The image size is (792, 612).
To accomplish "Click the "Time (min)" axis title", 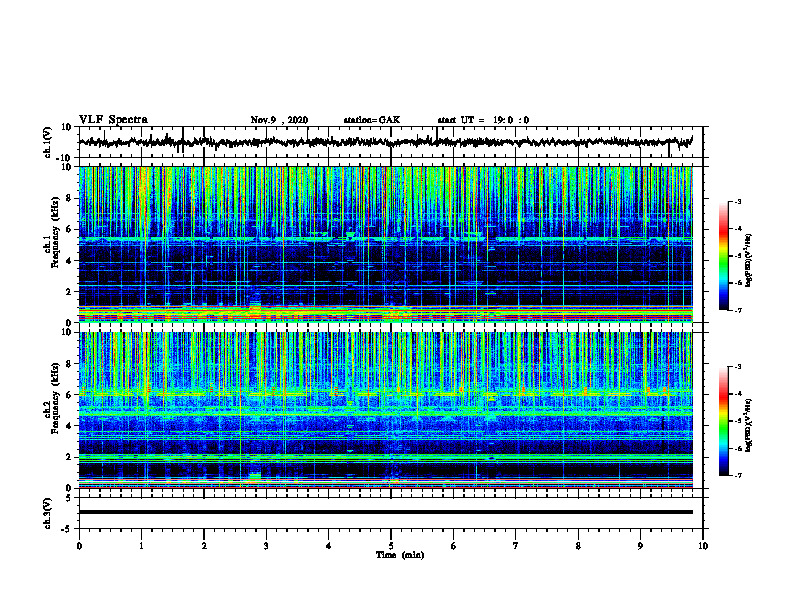I will pyautogui.click(x=400, y=555).
